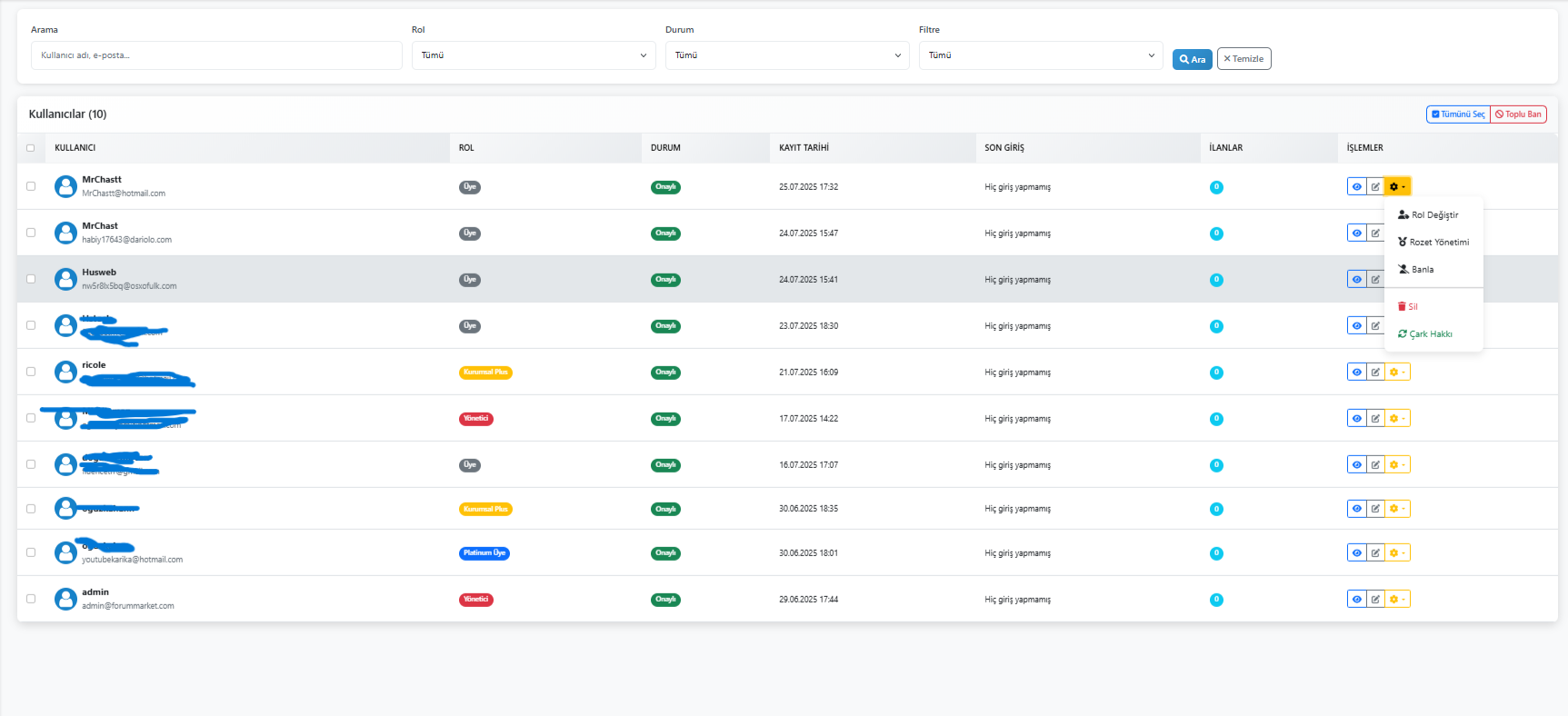
Task: Click the MrChastt avatar icon
Action: (65, 186)
